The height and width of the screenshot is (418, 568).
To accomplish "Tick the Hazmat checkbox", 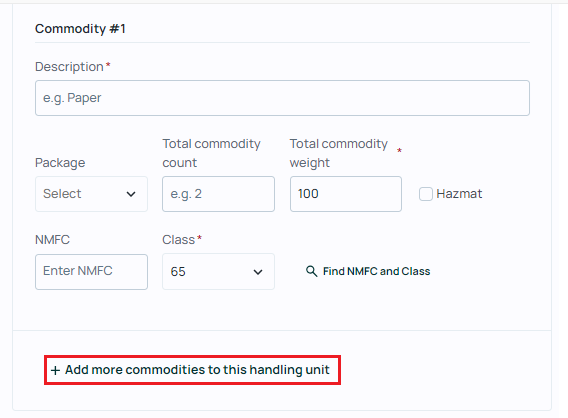I will [x=426, y=194].
